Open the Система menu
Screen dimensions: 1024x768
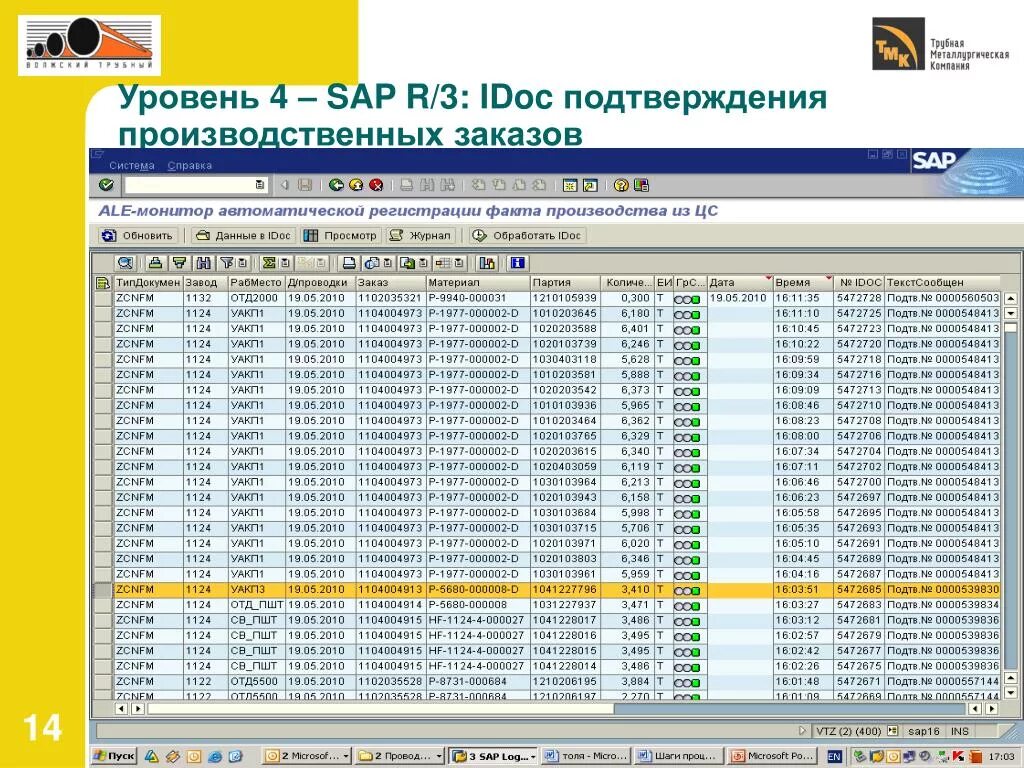(132, 166)
